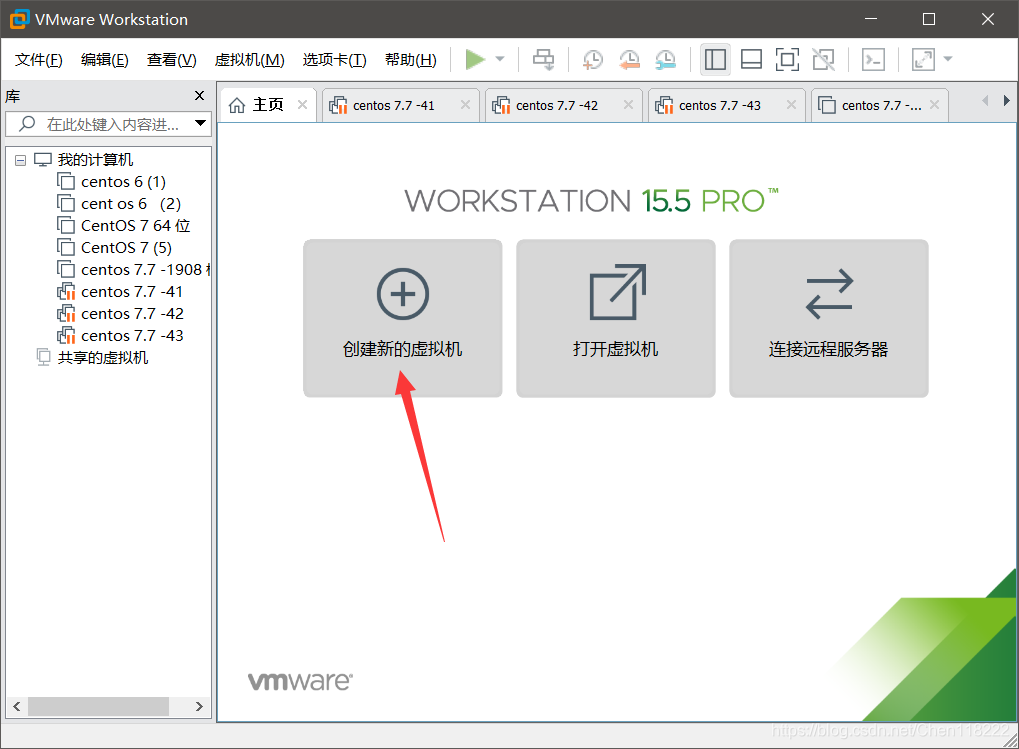Close the 主页 tab

pos(302,105)
